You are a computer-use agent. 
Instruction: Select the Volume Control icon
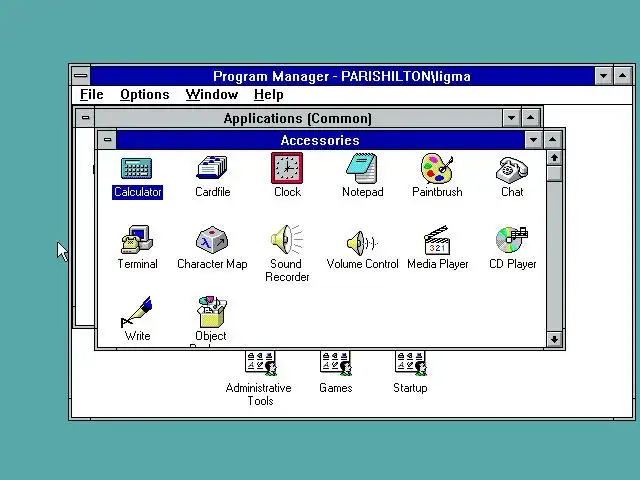pyautogui.click(x=362, y=243)
